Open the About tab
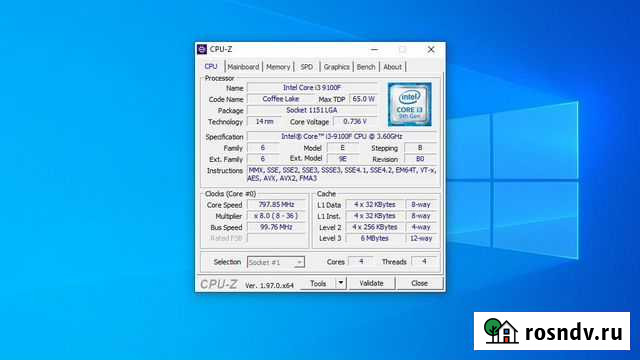 392,67
